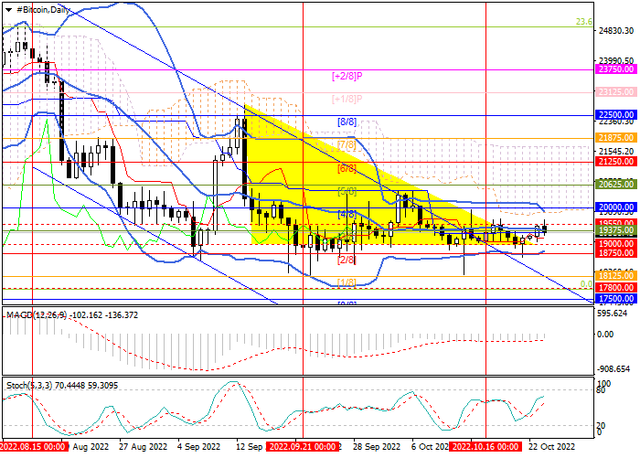Image resolution: width=640 pixels, height=457 pixels.
Task: Click the [+1/8]P Murrey level label
Action: [347, 99]
